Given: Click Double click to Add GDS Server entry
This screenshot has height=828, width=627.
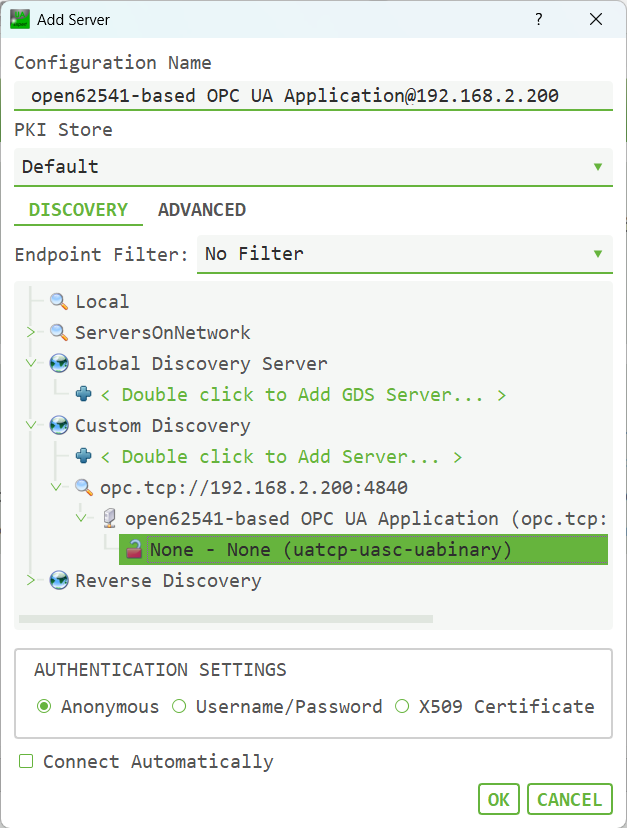Looking at the screenshot, I should coord(303,394).
